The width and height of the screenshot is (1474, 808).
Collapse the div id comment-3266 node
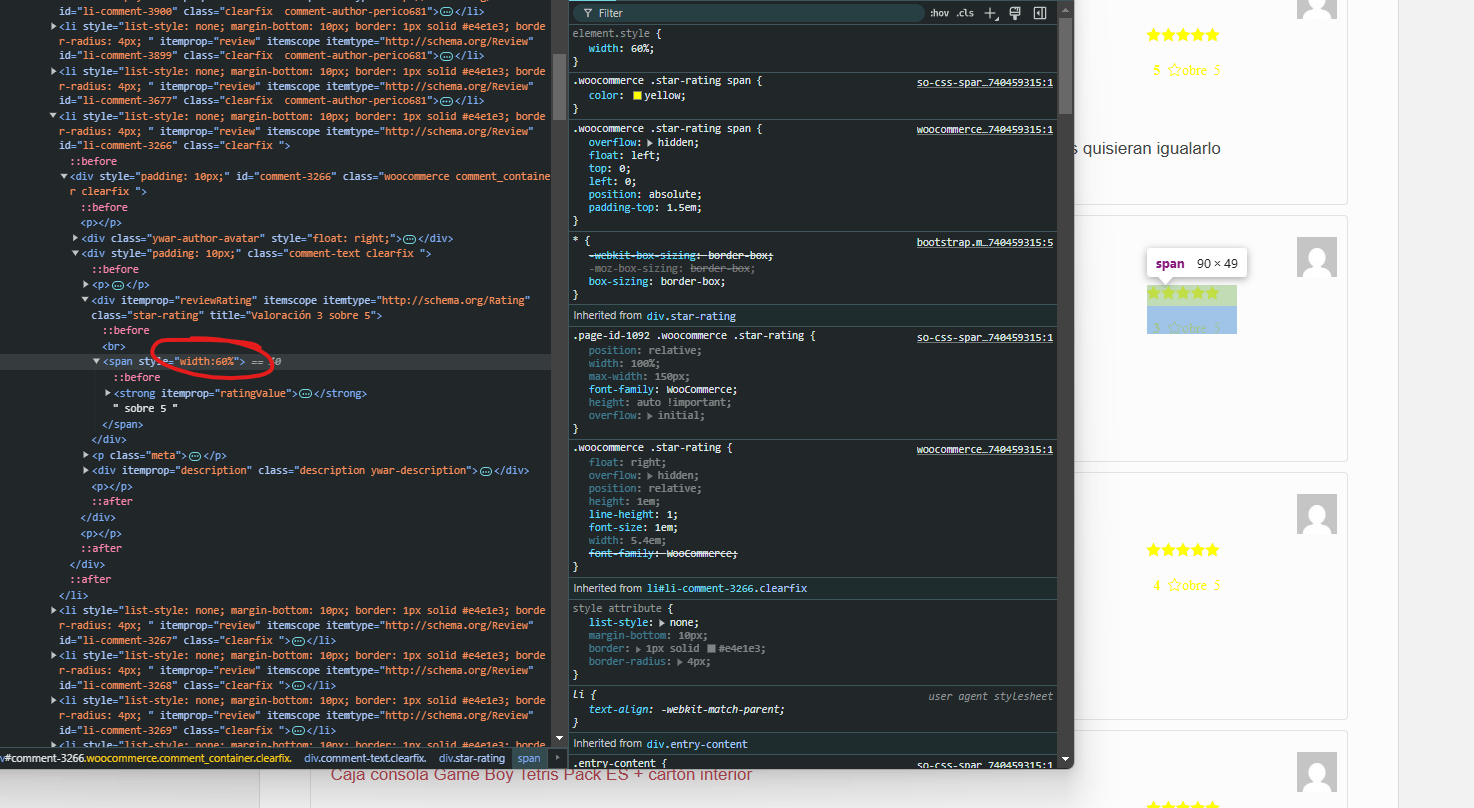[x=65, y=177]
